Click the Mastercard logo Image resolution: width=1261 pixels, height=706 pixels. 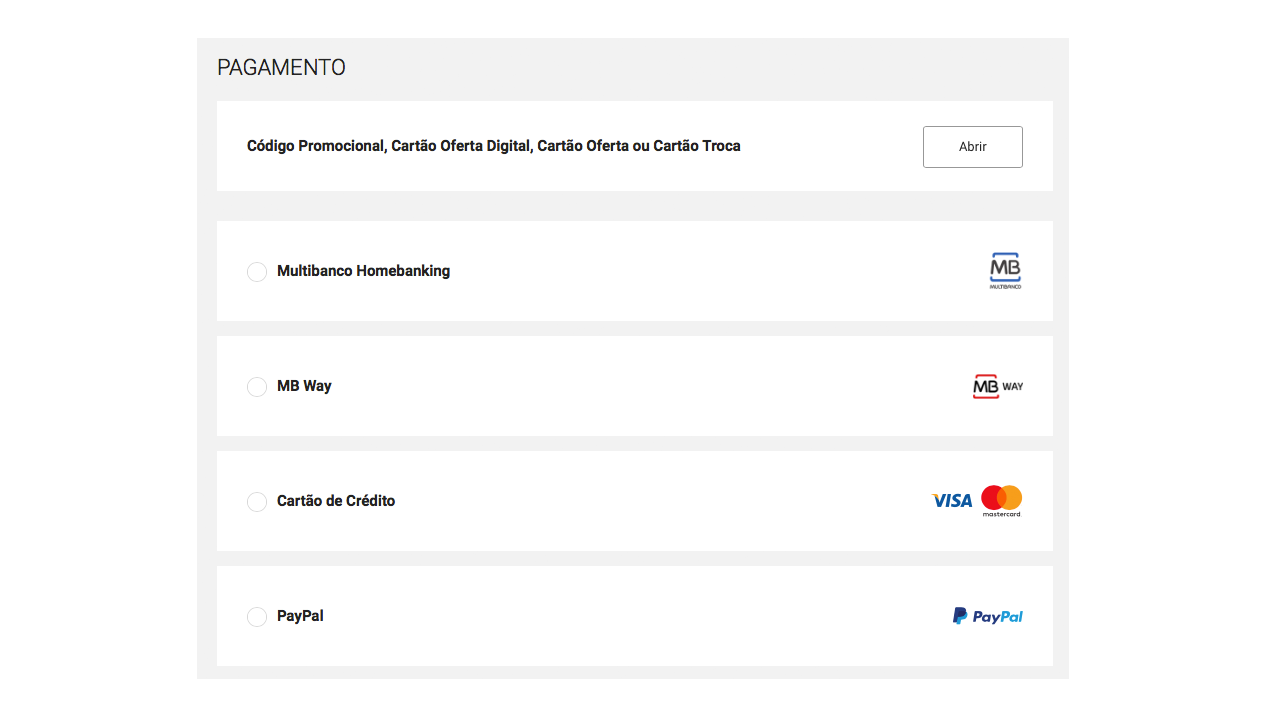[1001, 501]
